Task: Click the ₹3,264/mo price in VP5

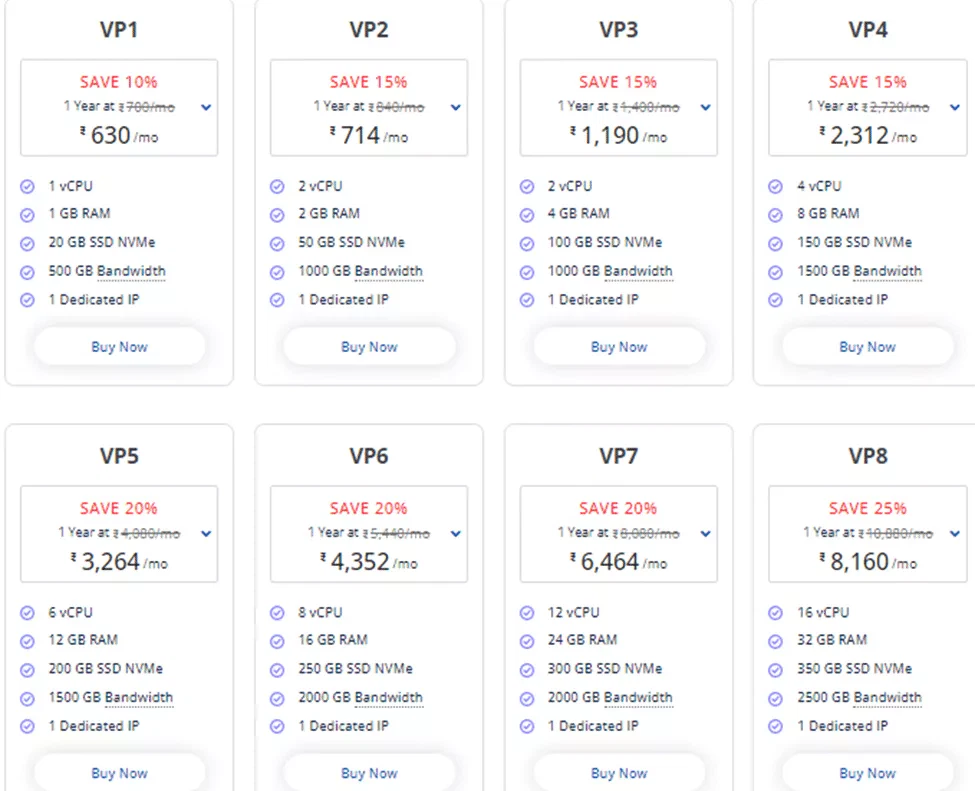Action: coord(119,562)
